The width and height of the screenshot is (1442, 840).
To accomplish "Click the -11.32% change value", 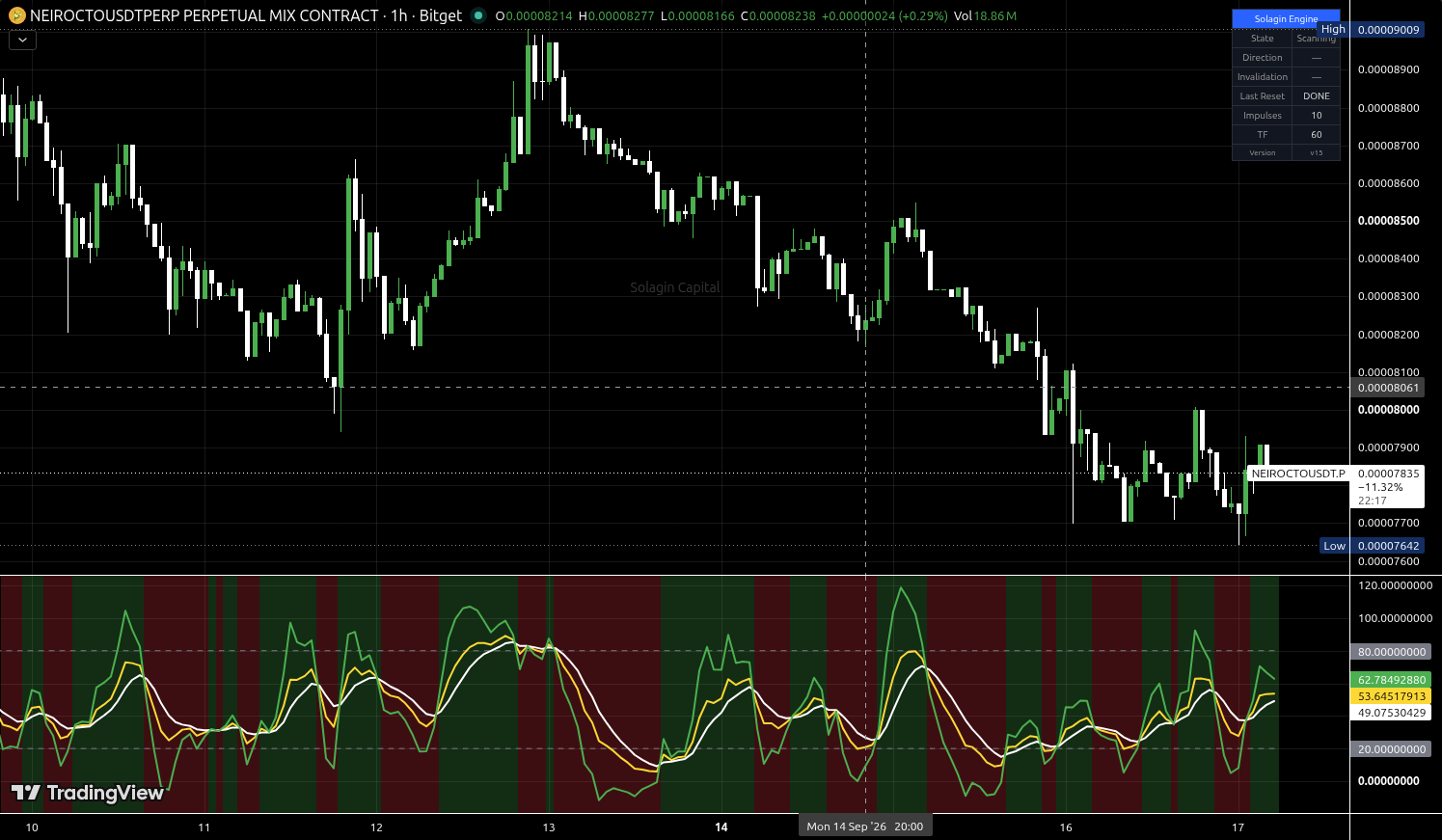I will click(x=1380, y=487).
